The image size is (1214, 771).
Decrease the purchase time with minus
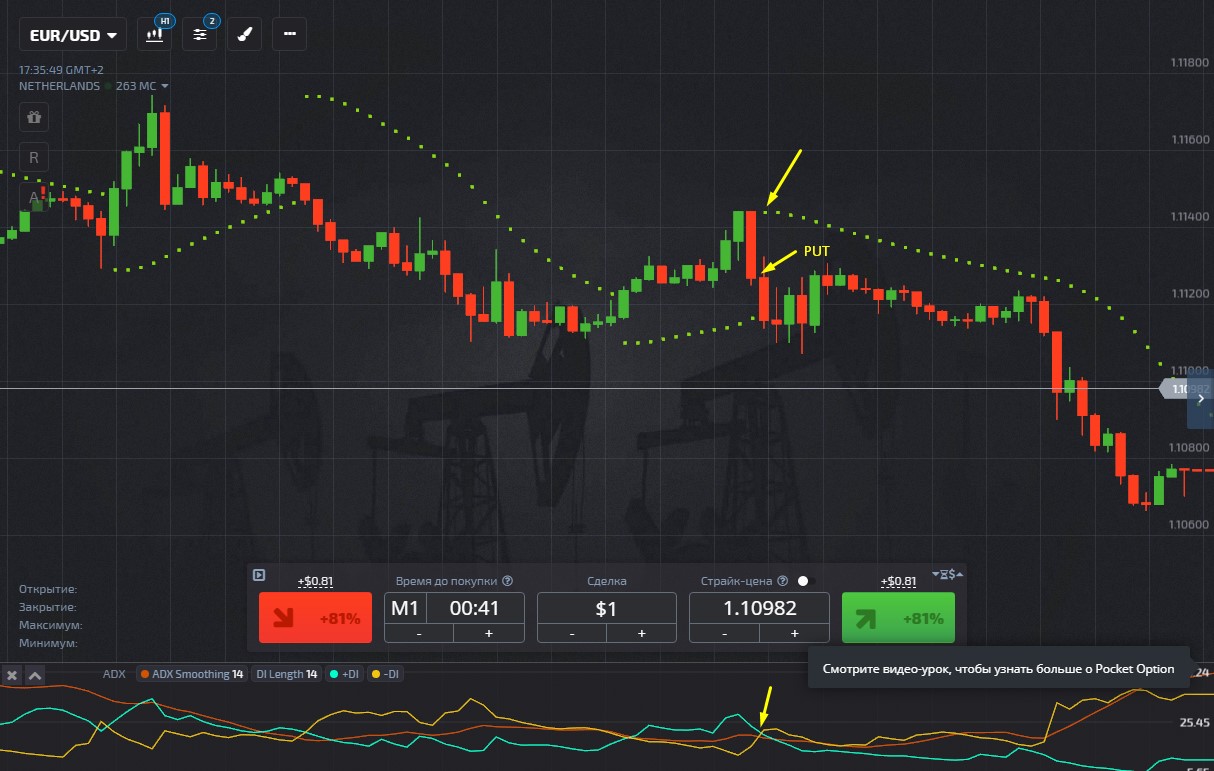point(419,633)
